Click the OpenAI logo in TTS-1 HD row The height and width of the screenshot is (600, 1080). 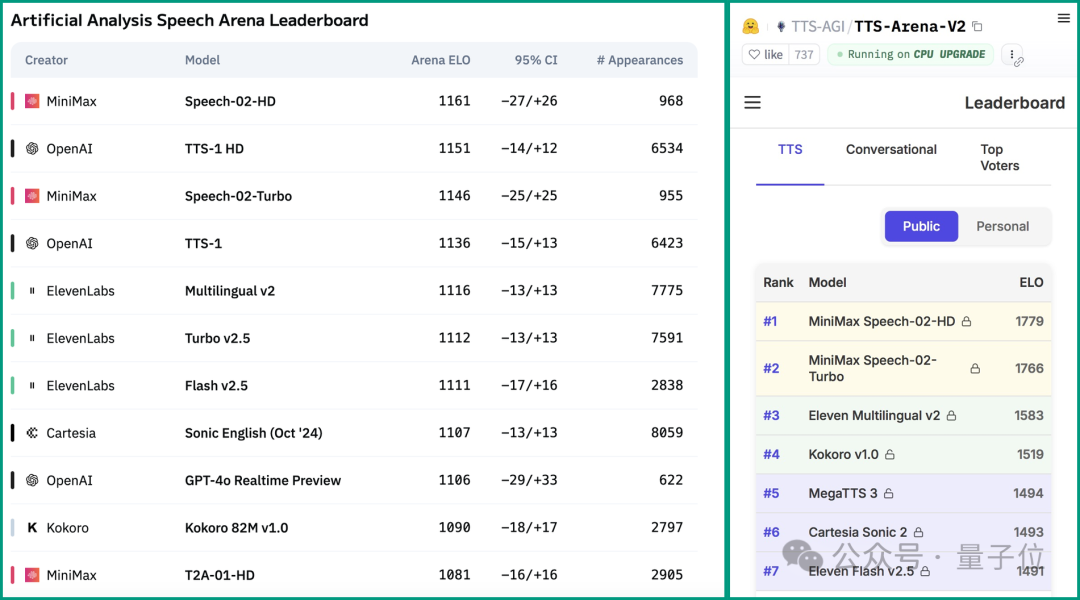pyautogui.click(x=32, y=149)
